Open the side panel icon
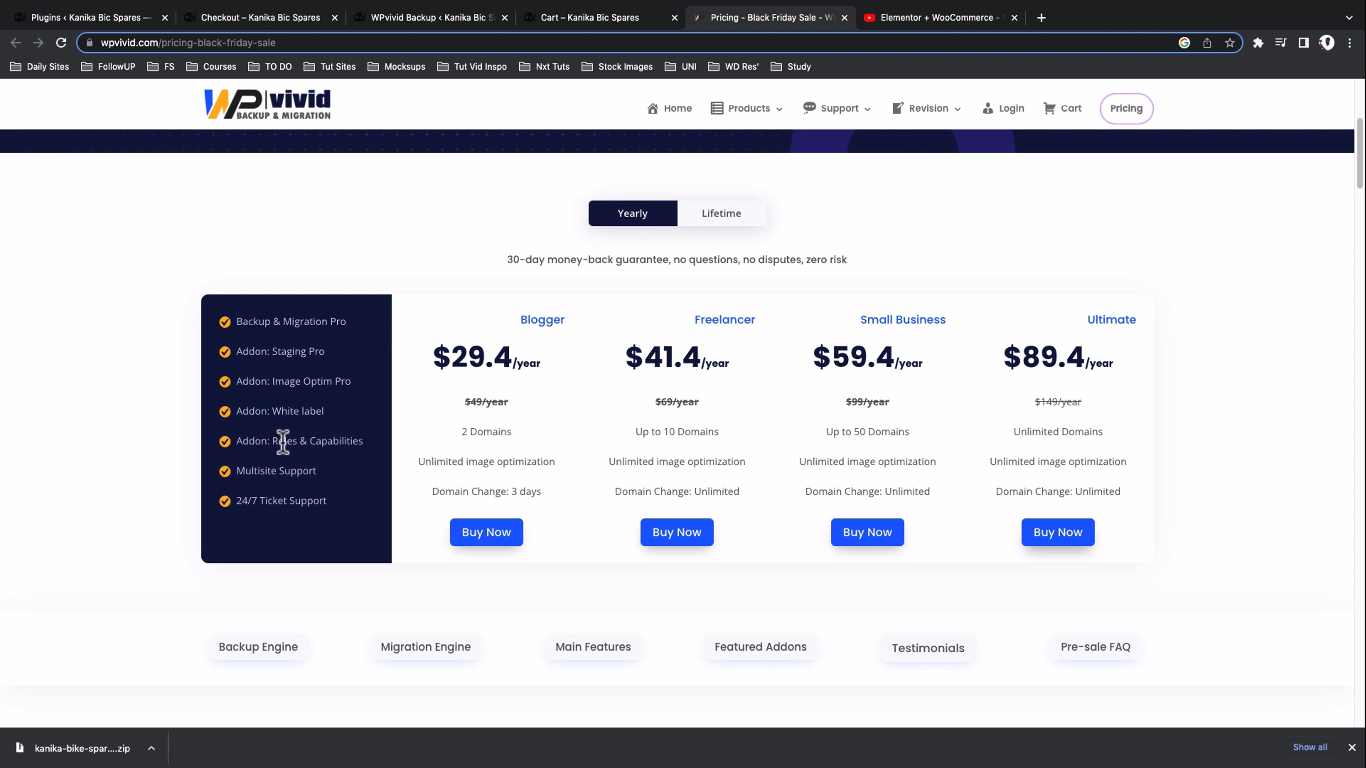The width and height of the screenshot is (1366, 768). click(1303, 43)
